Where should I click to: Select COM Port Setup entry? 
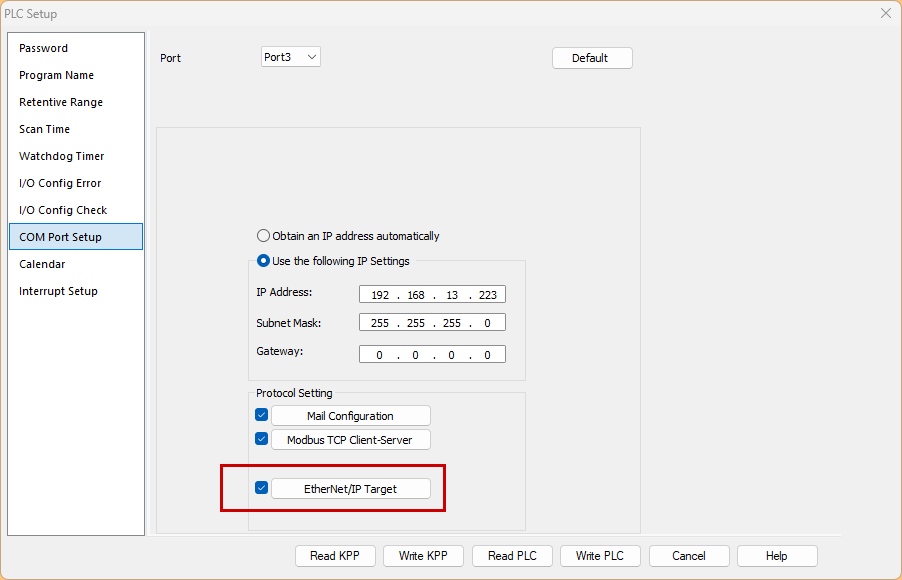[76, 237]
